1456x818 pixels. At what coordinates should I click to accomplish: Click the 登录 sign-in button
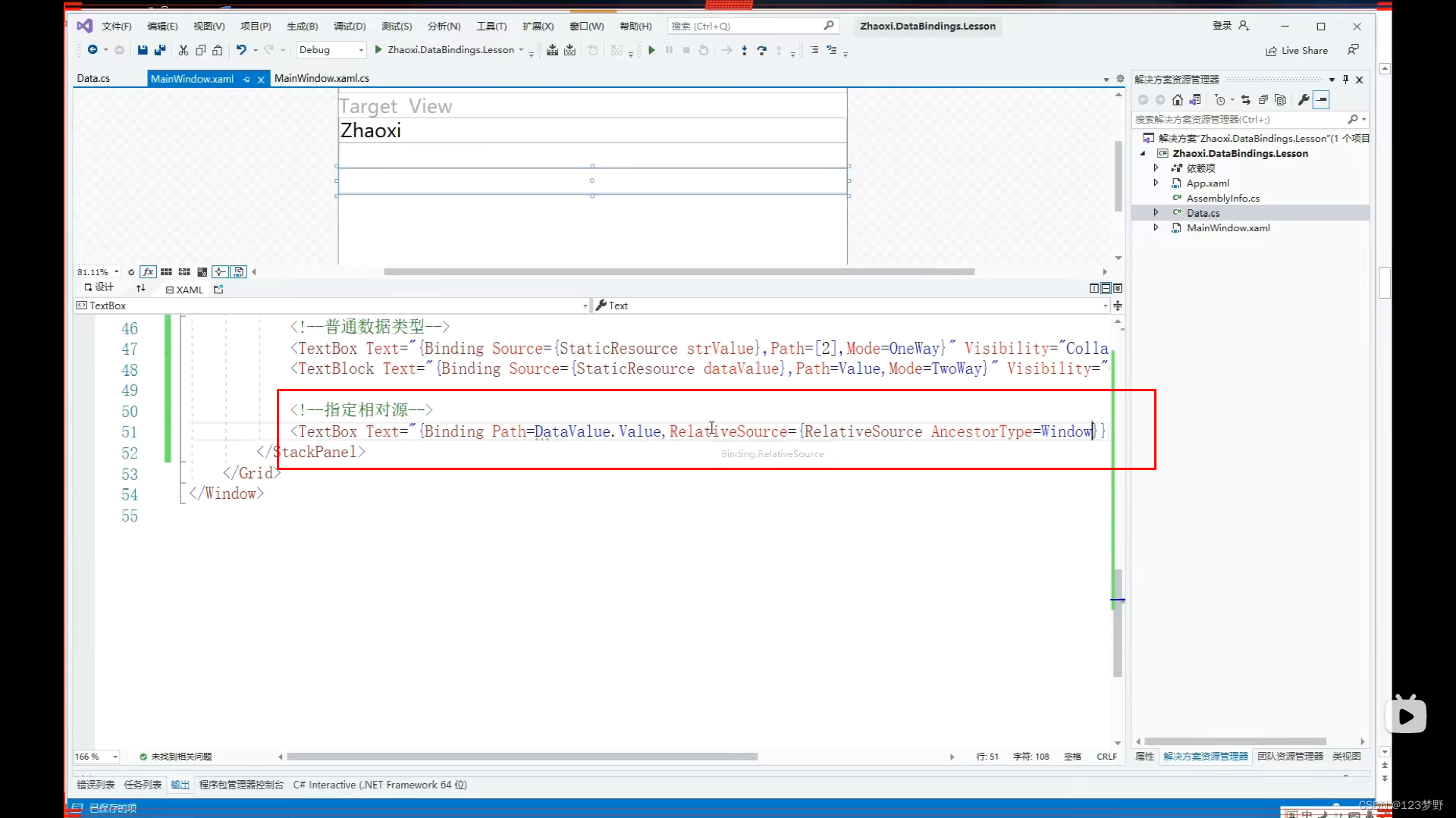coord(1230,26)
